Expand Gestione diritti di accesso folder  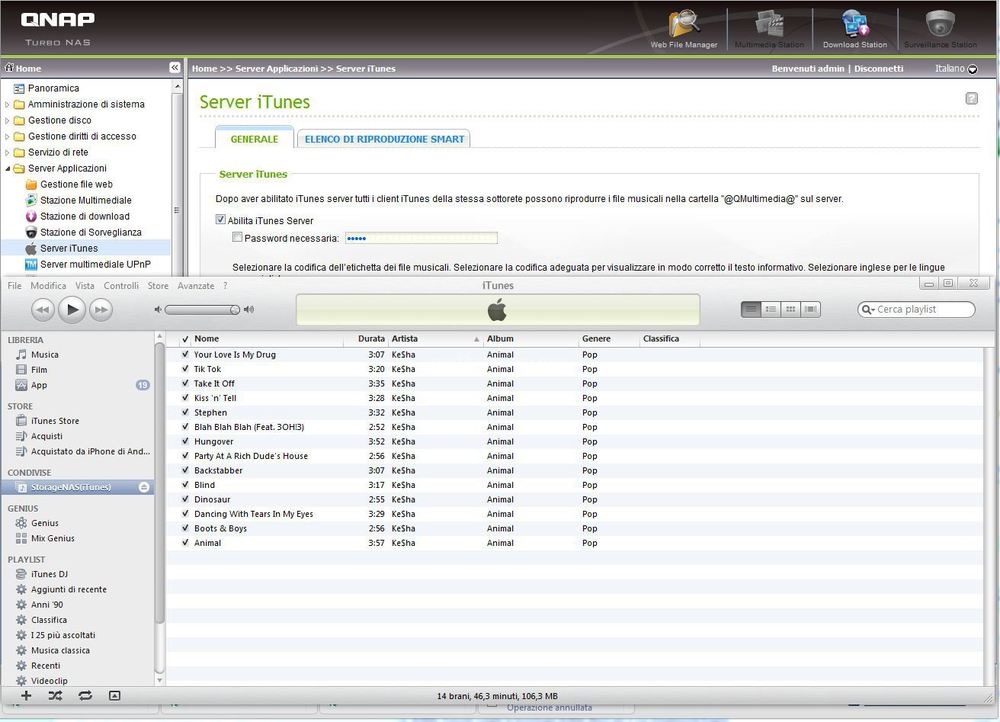7,136
